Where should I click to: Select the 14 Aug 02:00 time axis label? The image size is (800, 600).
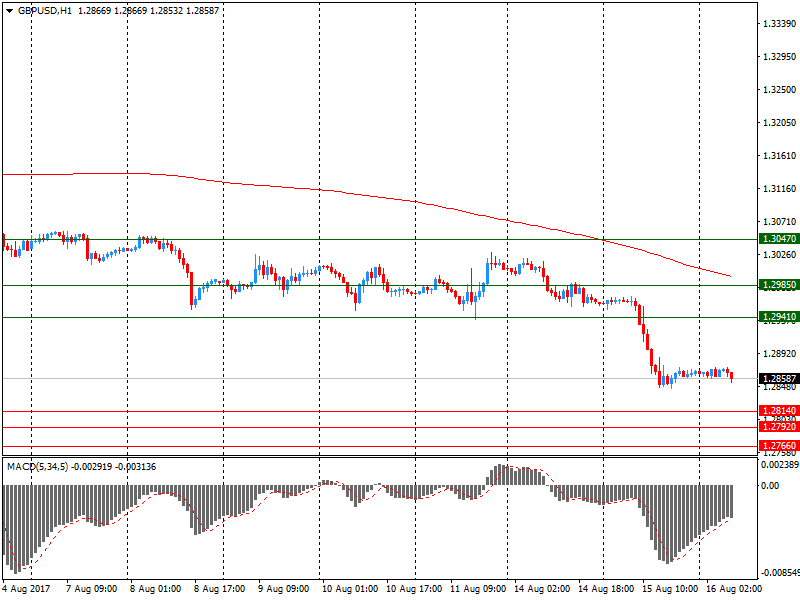pyautogui.click(x=542, y=589)
